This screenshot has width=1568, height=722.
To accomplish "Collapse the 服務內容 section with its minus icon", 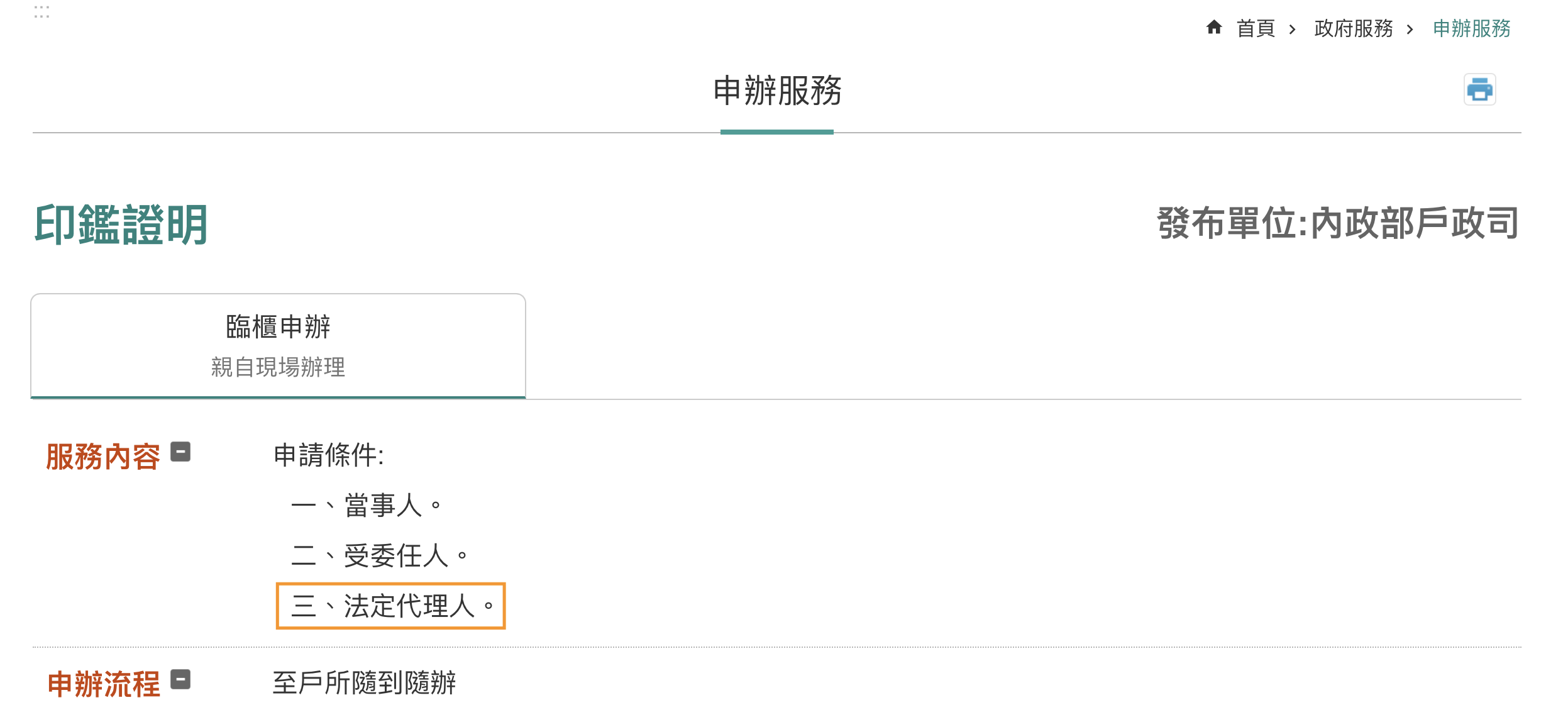I will (x=180, y=452).
